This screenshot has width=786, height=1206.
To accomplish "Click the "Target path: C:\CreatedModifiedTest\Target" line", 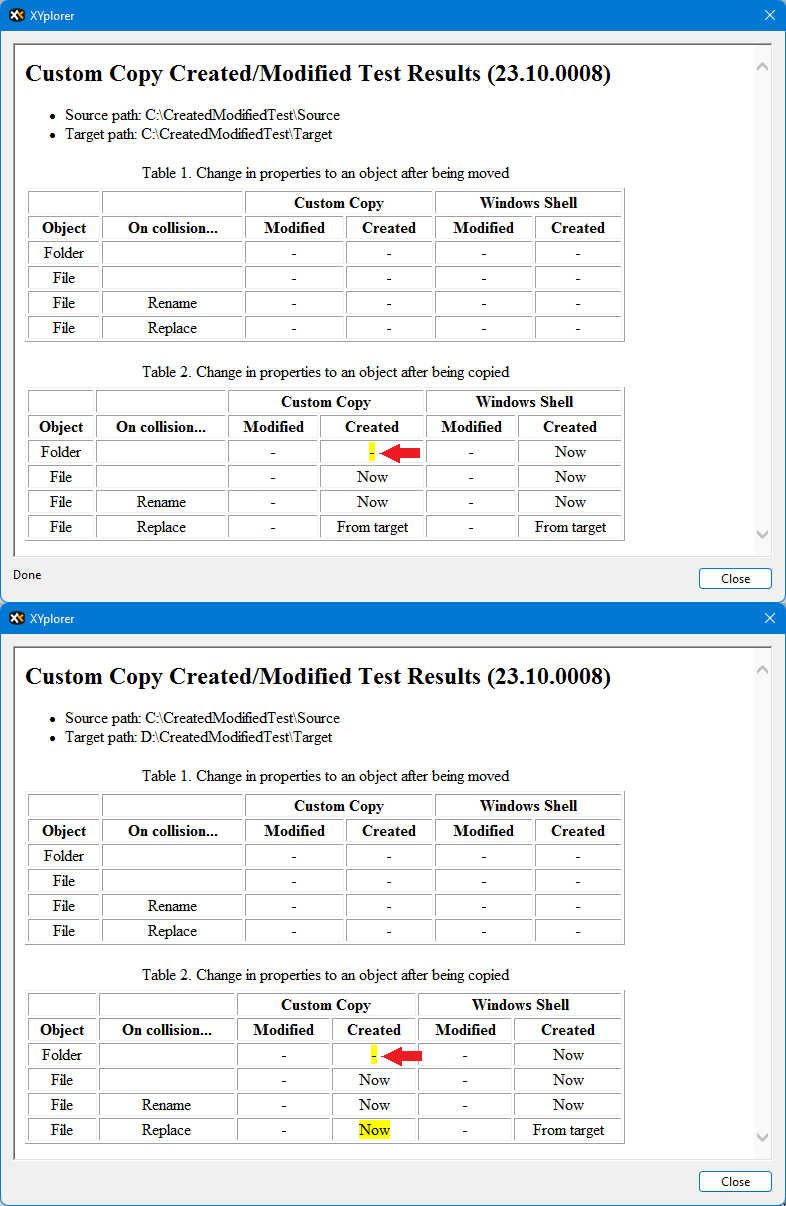I will pos(198,134).
